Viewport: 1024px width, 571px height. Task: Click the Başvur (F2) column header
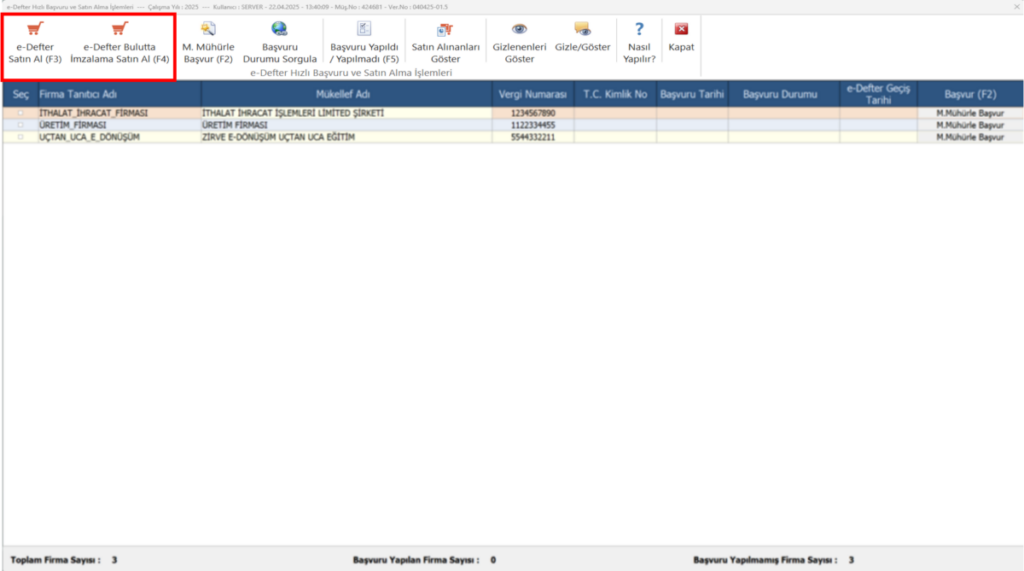pos(970,94)
